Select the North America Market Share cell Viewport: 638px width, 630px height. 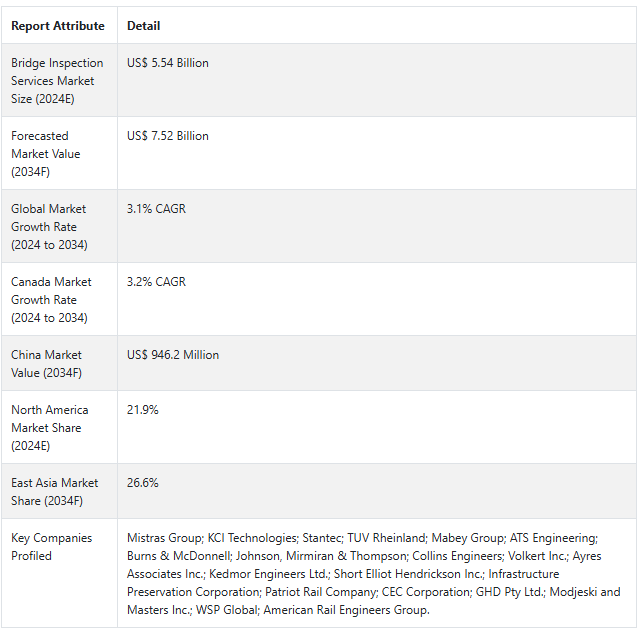click(x=58, y=428)
